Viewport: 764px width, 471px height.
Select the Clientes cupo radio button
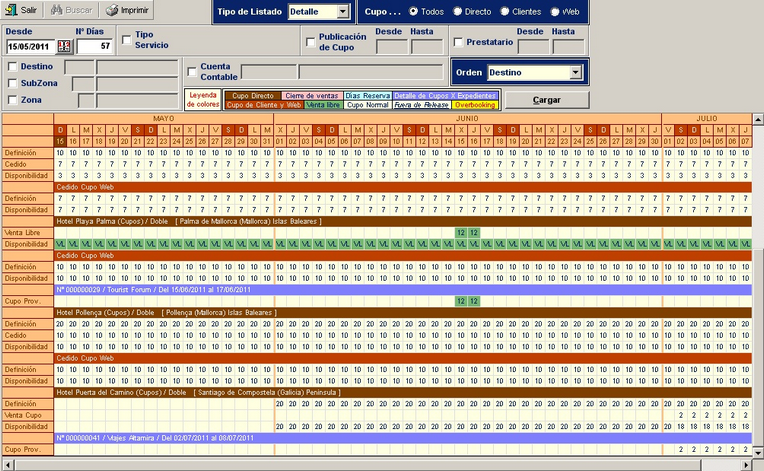(x=505, y=11)
